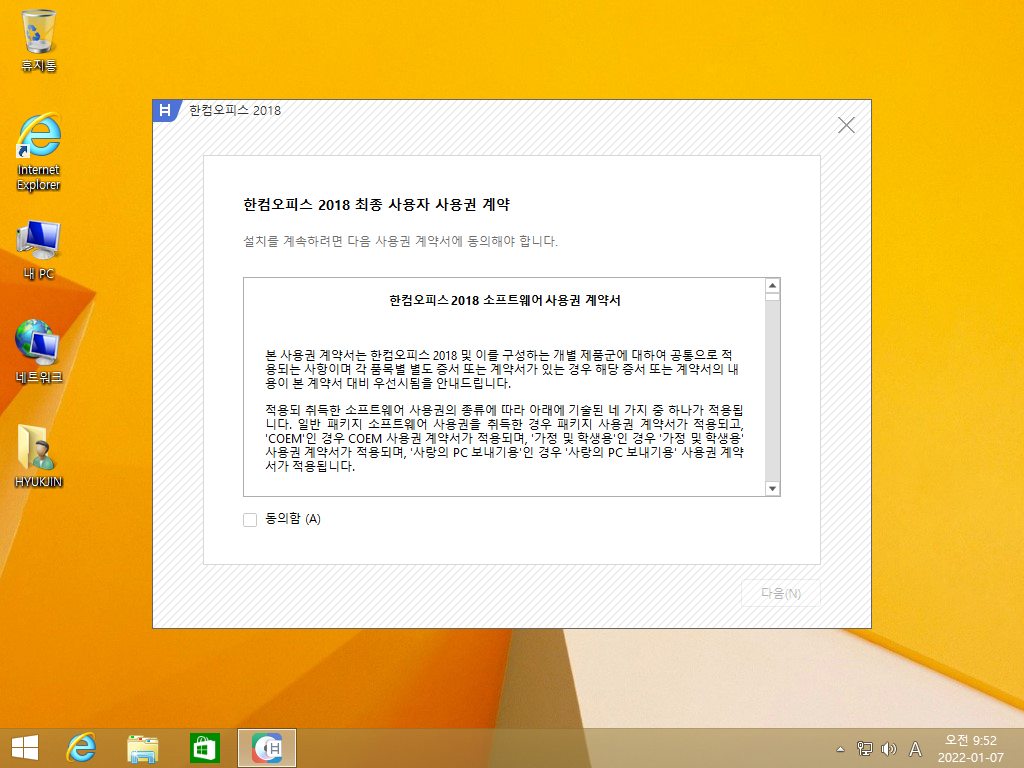
Task: Click the 다음(N) next button
Action: click(780, 593)
